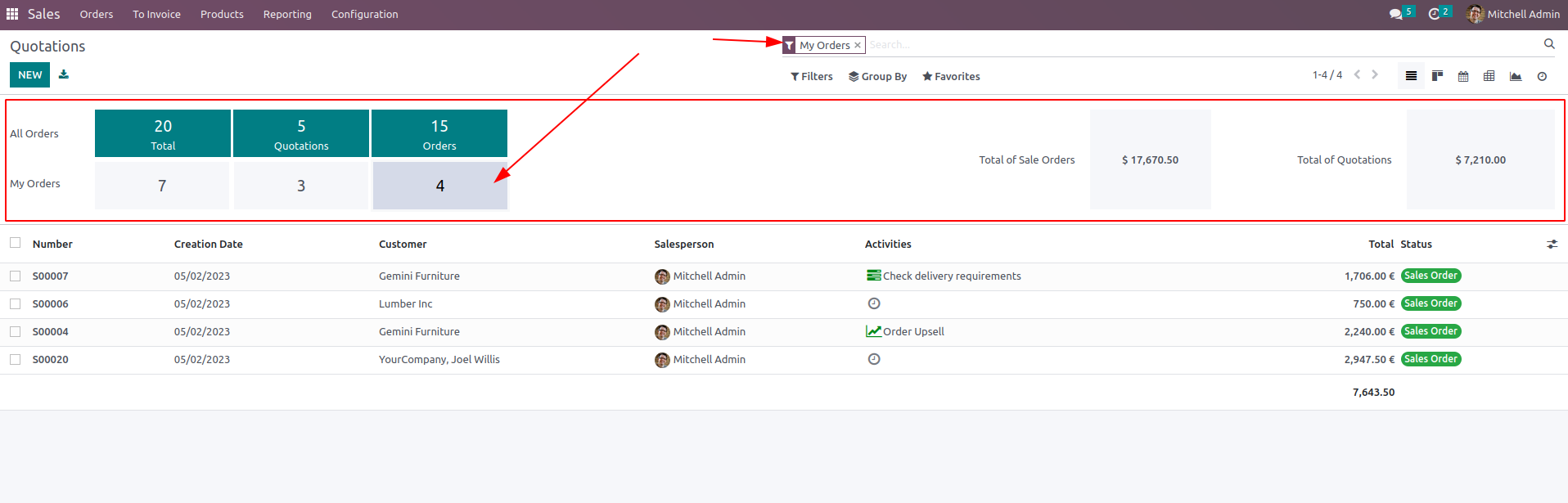
Task: Open order S00007
Action: [x=51, y=276]
